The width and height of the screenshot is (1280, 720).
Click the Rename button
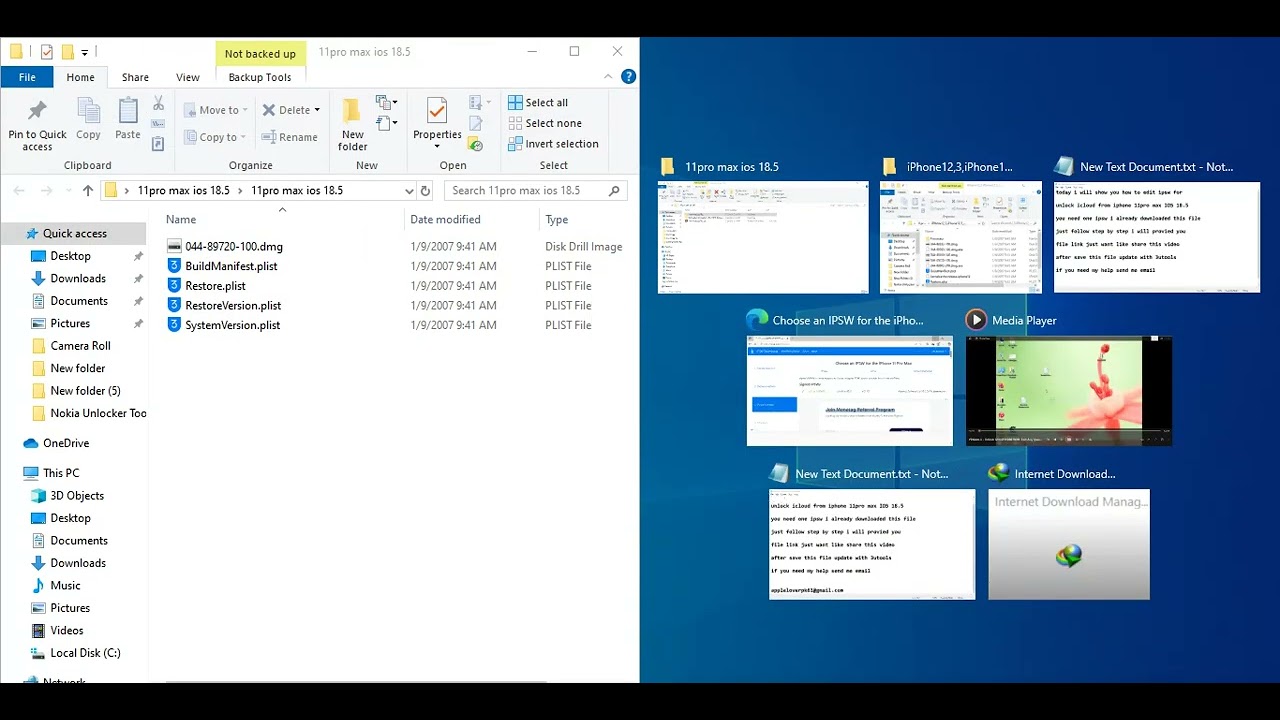click(290, 137)
